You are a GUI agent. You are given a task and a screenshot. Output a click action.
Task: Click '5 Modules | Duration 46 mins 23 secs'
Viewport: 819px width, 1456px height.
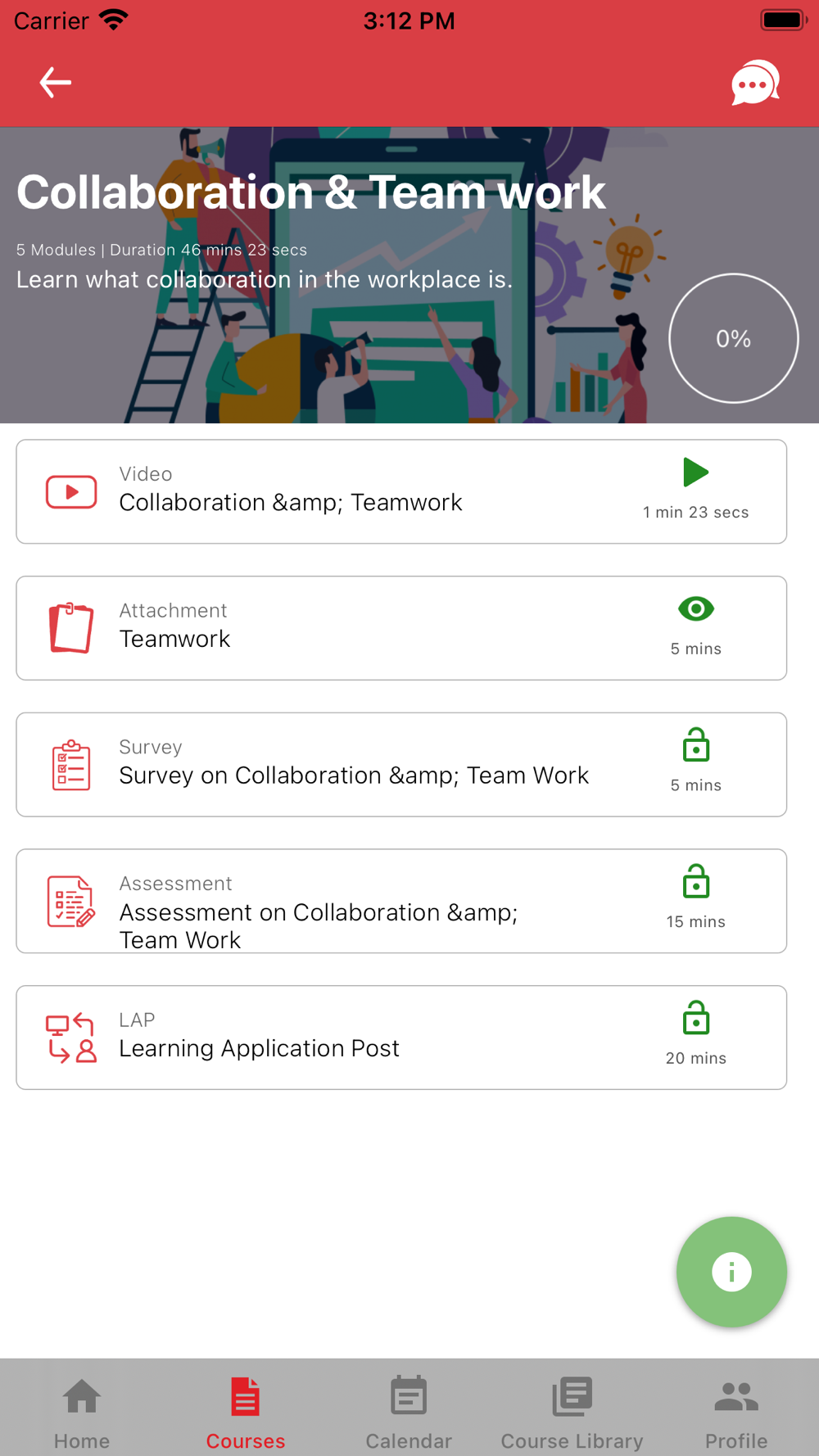click(161, 250)
